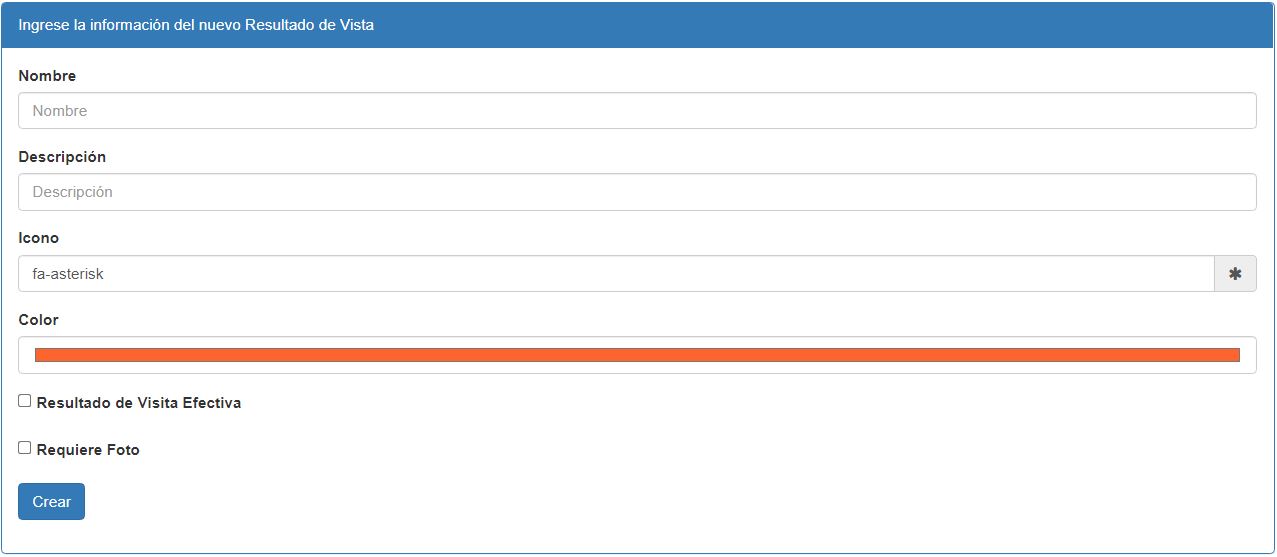Click the "Descripción" placeholder text
1277x557 pixels.
pyautogui.click(x=73, y=192)
